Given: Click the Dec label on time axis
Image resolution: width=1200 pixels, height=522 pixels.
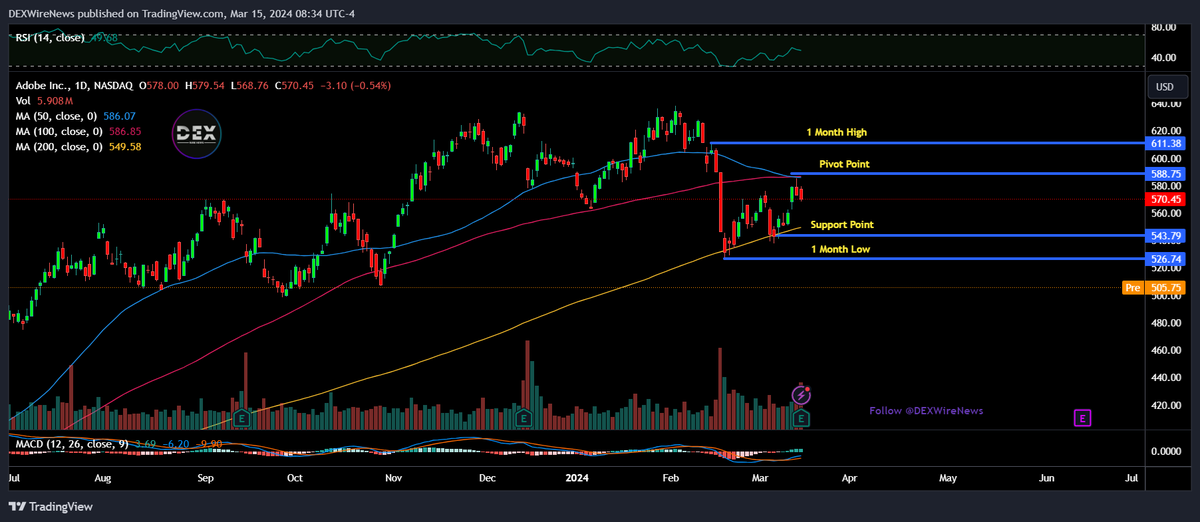Looking at the screenshot, I should click(488, 479).
